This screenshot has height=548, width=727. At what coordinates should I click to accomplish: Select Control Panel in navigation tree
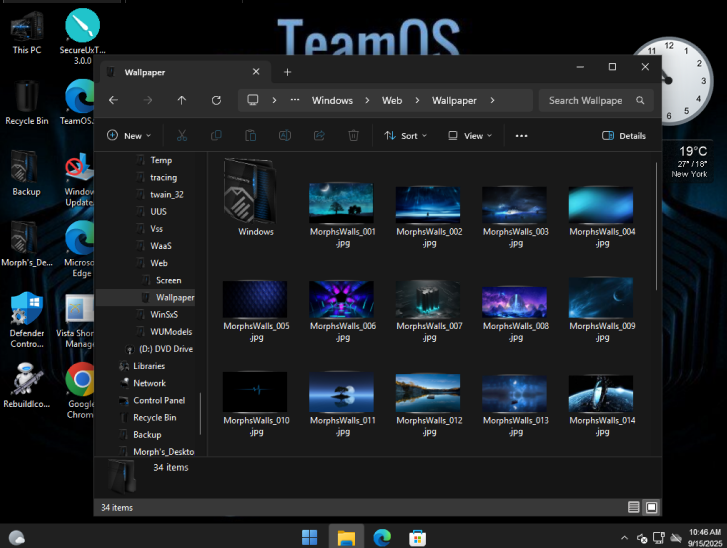tap(159, 400)
